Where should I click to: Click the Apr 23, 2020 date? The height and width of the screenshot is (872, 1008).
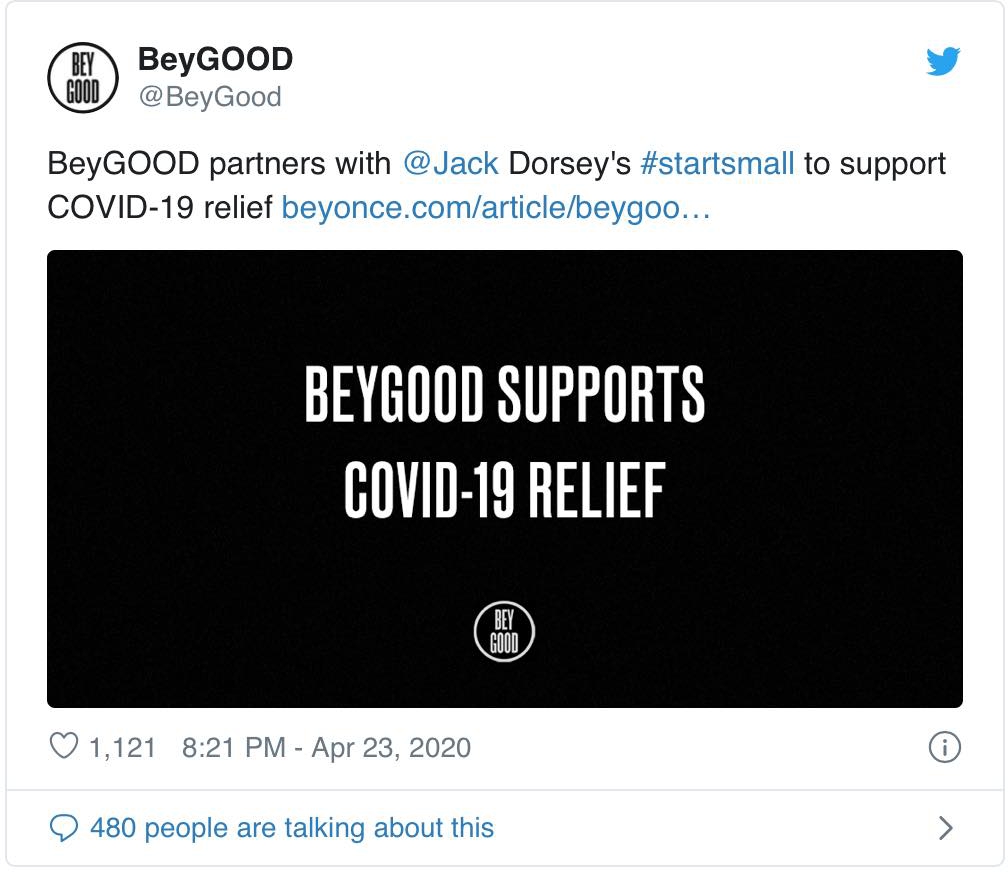pyautogui.click(x=392, y=748)
